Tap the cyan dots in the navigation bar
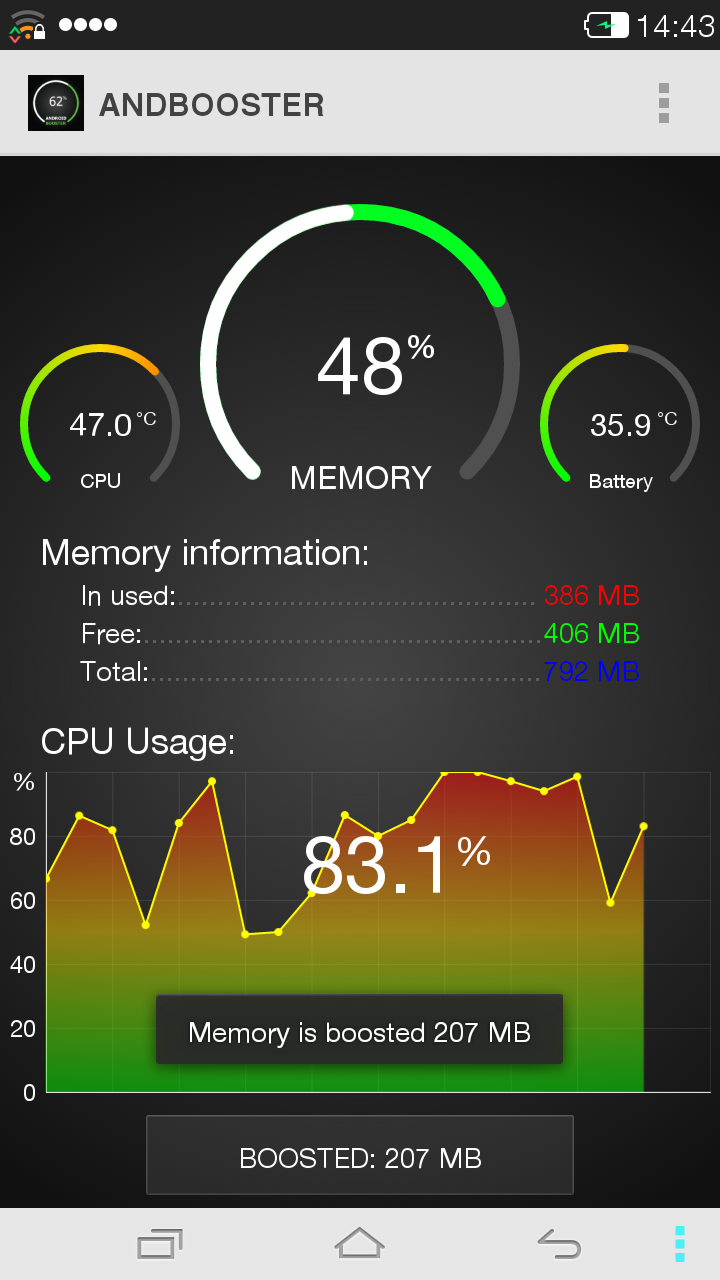720x1280 pixels. (x=680, y=1244)
